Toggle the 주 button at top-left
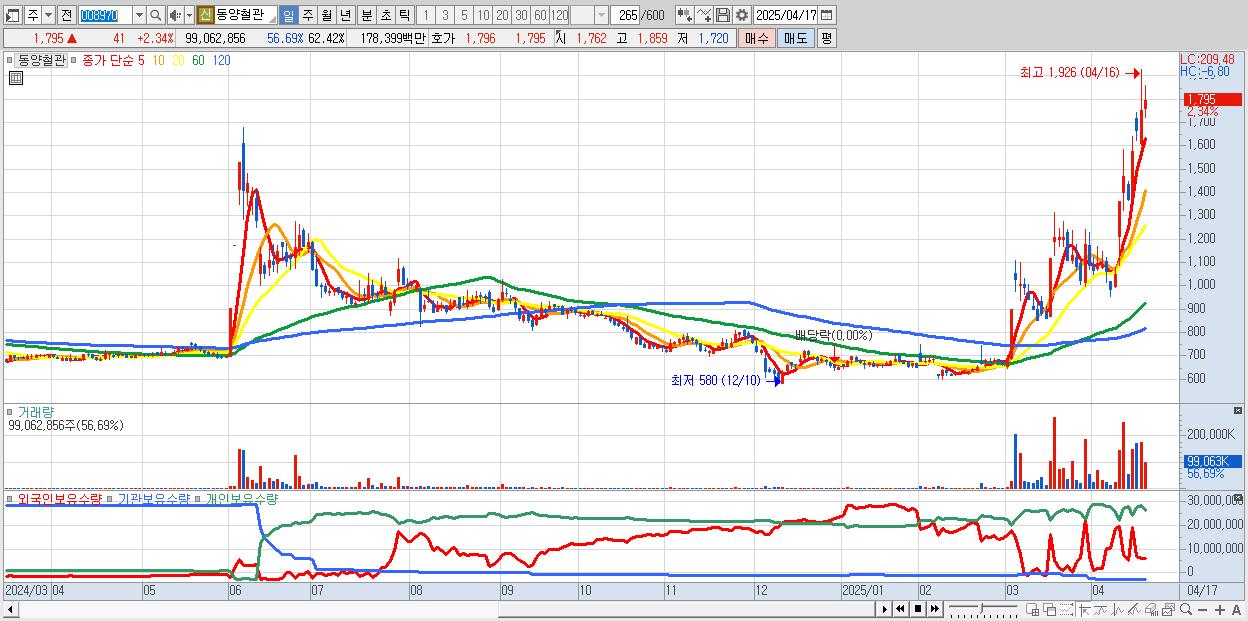 [33, 15]
